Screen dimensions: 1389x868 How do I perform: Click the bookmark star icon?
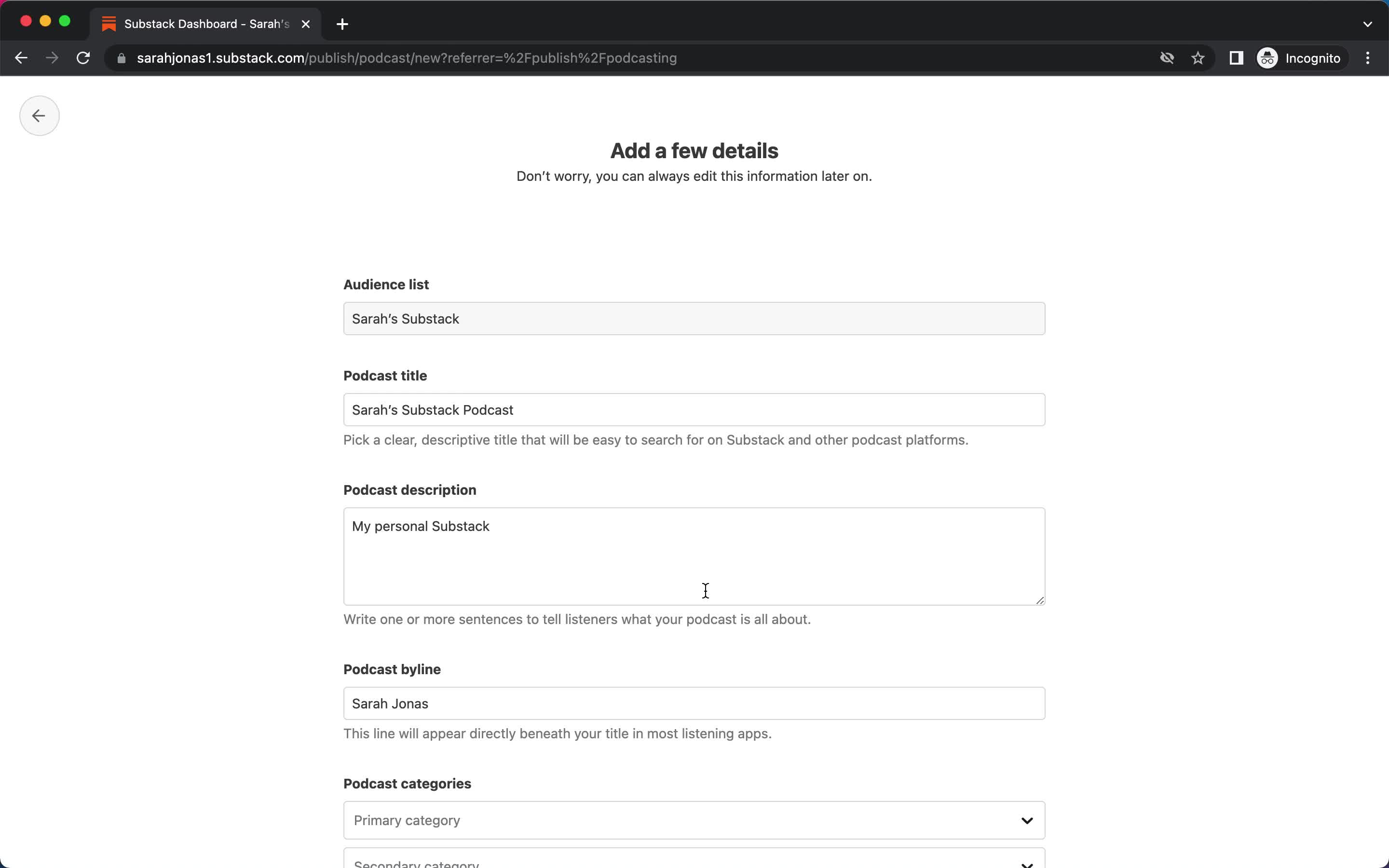coord(1199,57)
